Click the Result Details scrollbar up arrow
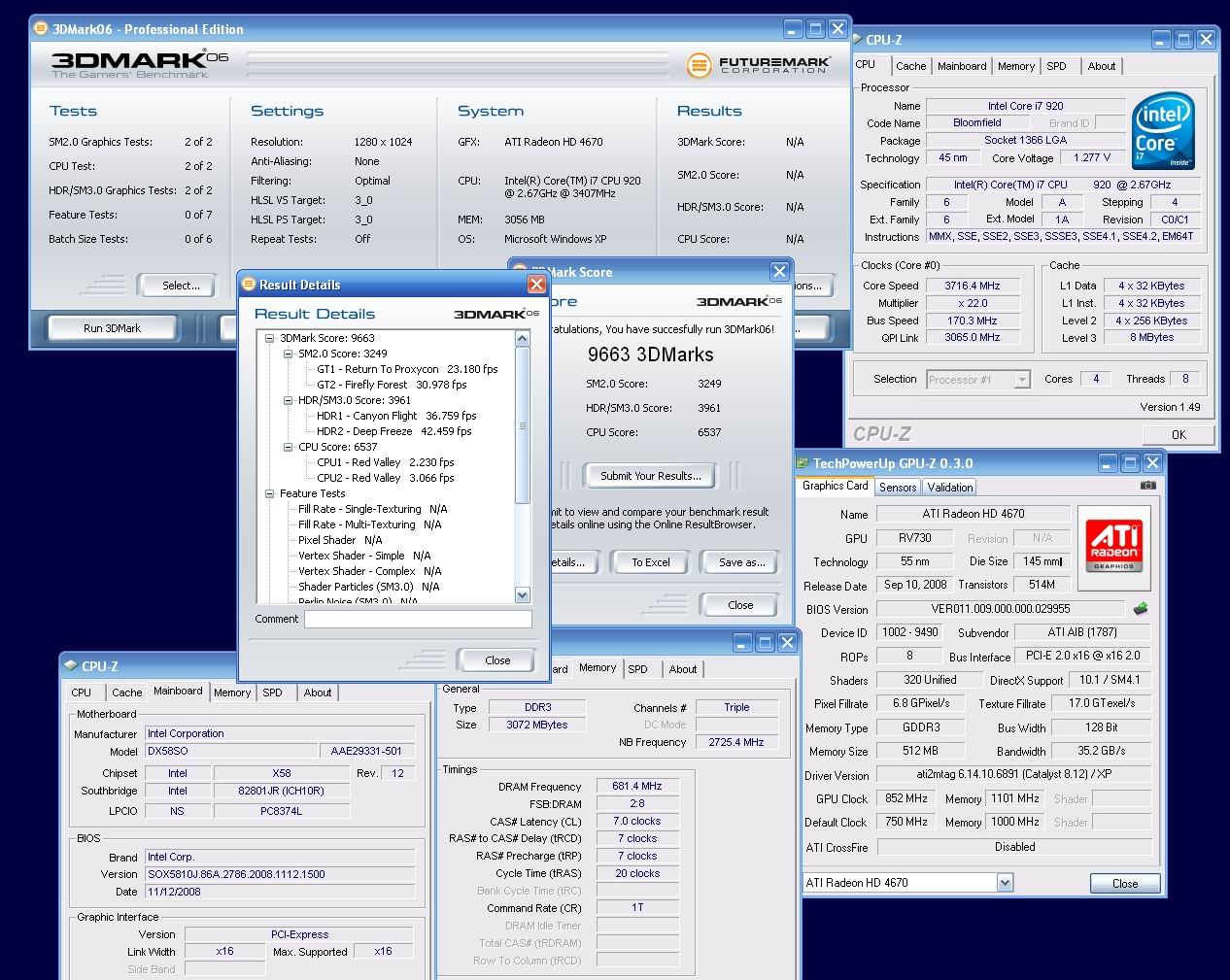 click(x=522, y=339)
